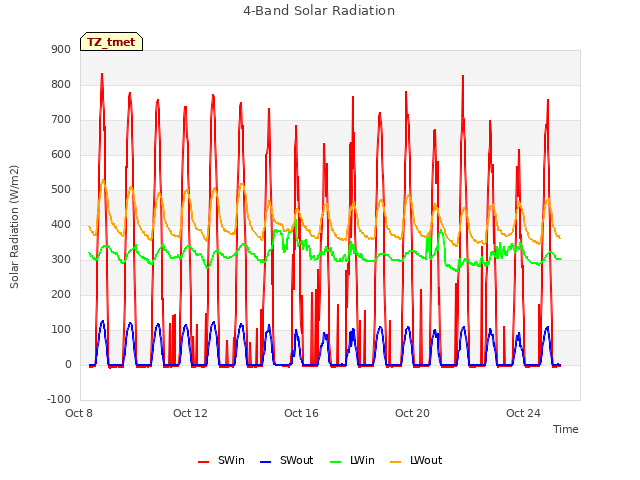The width and height of the screenshot is (640, 480).
Task: Click the TZ_tmet annotation label
Action: pos(111,42)
